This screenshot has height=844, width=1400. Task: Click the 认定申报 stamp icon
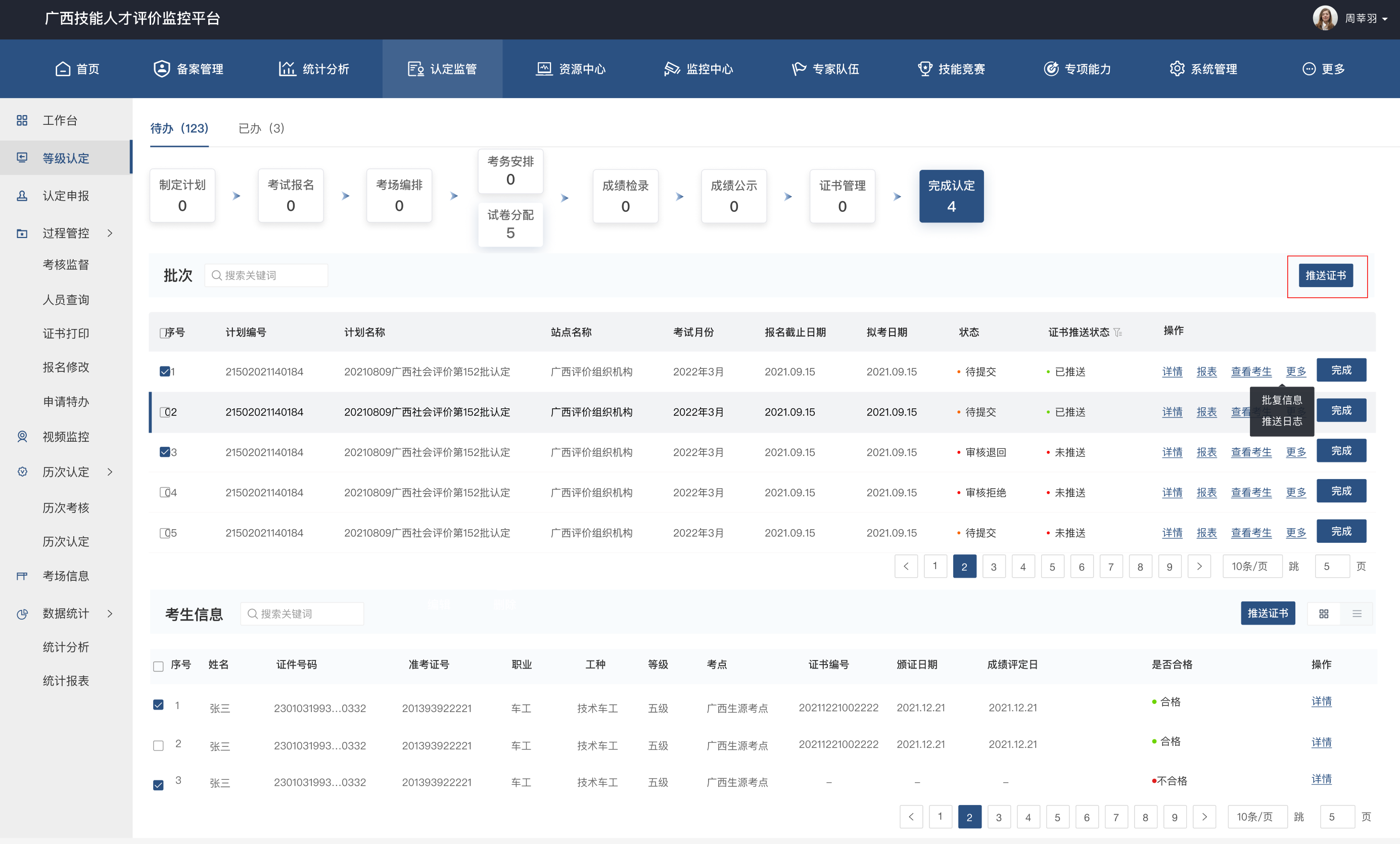[x=22, y=196]
